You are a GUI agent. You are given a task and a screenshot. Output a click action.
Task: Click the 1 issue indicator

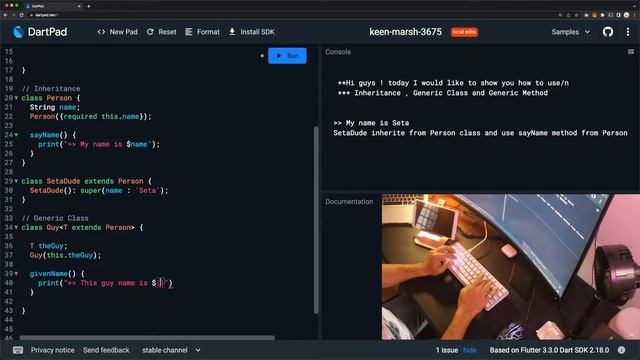click(447, 350)
